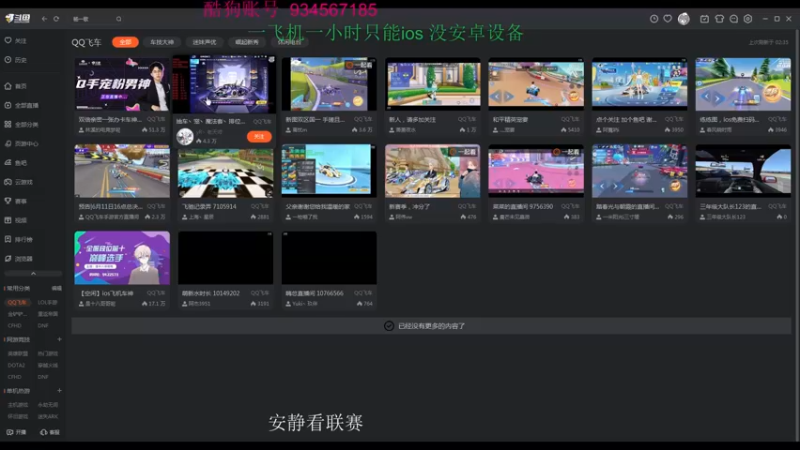
Task: Open 云游戏 in the sidebar
Action: 19,182
